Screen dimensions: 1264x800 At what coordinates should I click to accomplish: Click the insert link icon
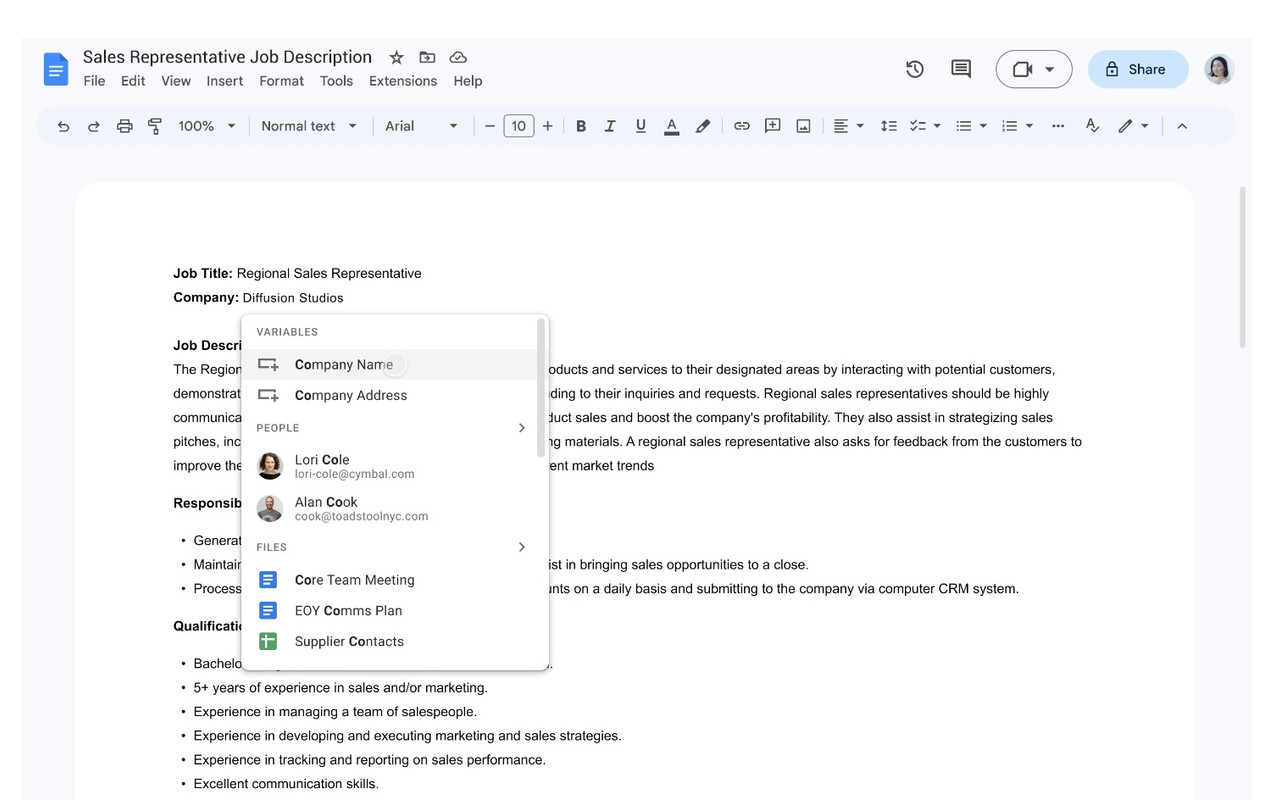(742, 126)
